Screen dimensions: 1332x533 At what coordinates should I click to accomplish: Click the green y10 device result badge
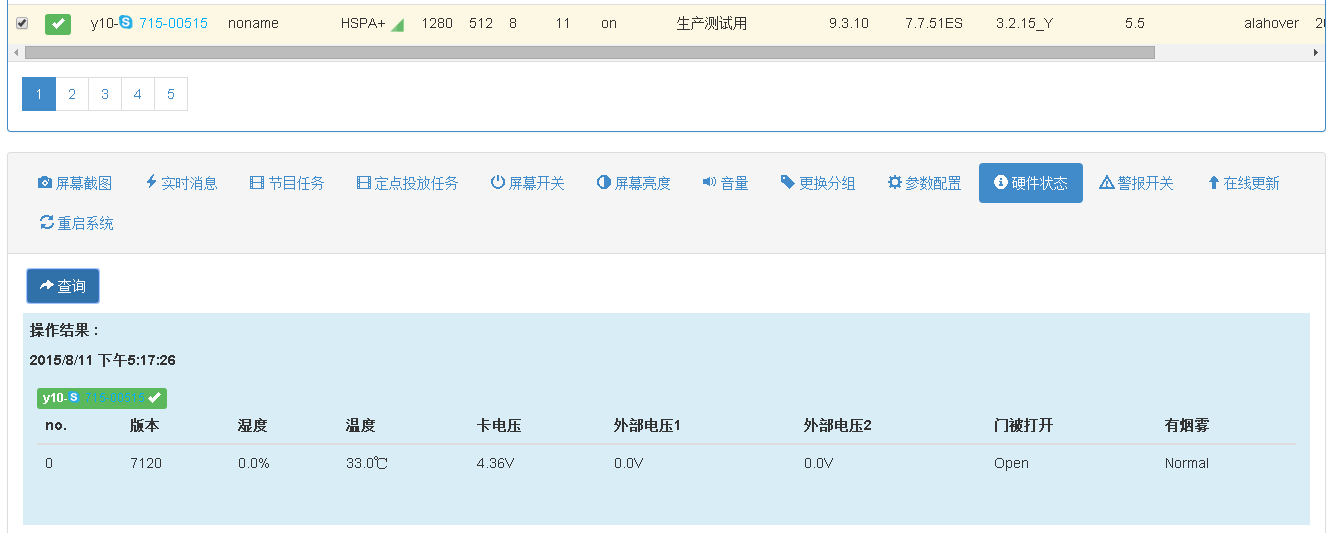tap(102, 398)
